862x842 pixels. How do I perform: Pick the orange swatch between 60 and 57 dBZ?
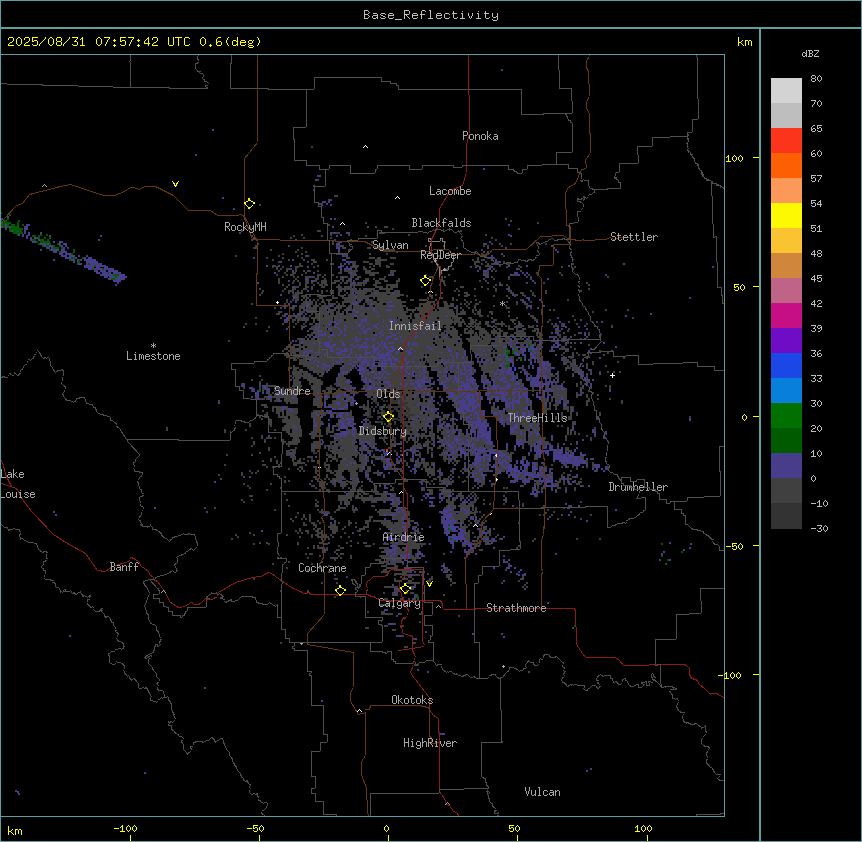coord(786,165)
